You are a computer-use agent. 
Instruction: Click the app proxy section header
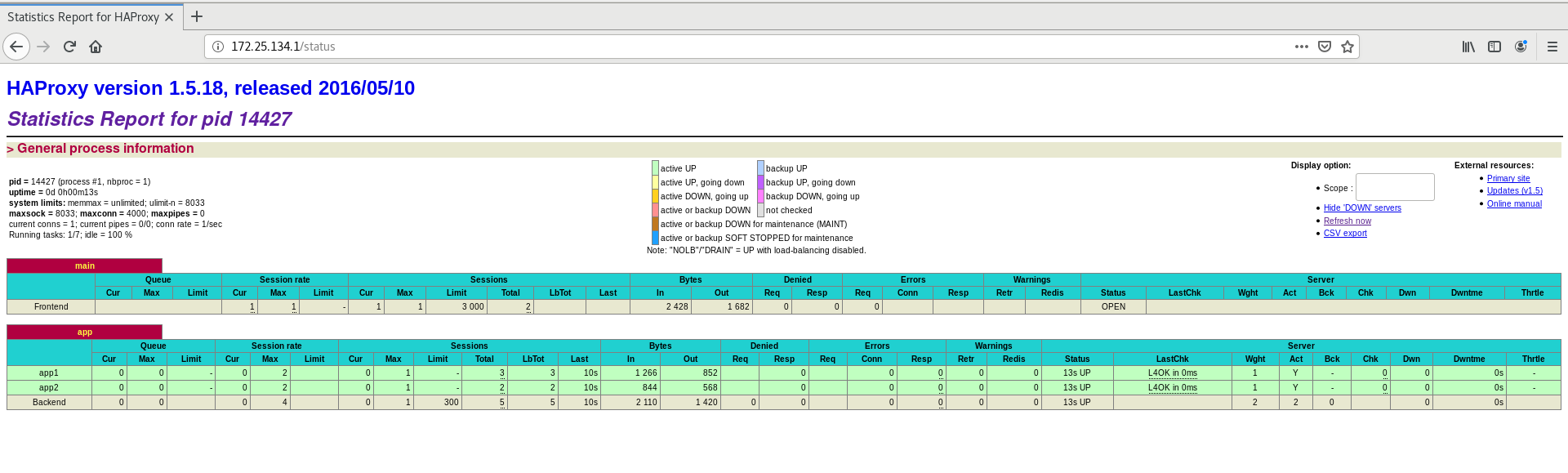[x=85, y=332]
